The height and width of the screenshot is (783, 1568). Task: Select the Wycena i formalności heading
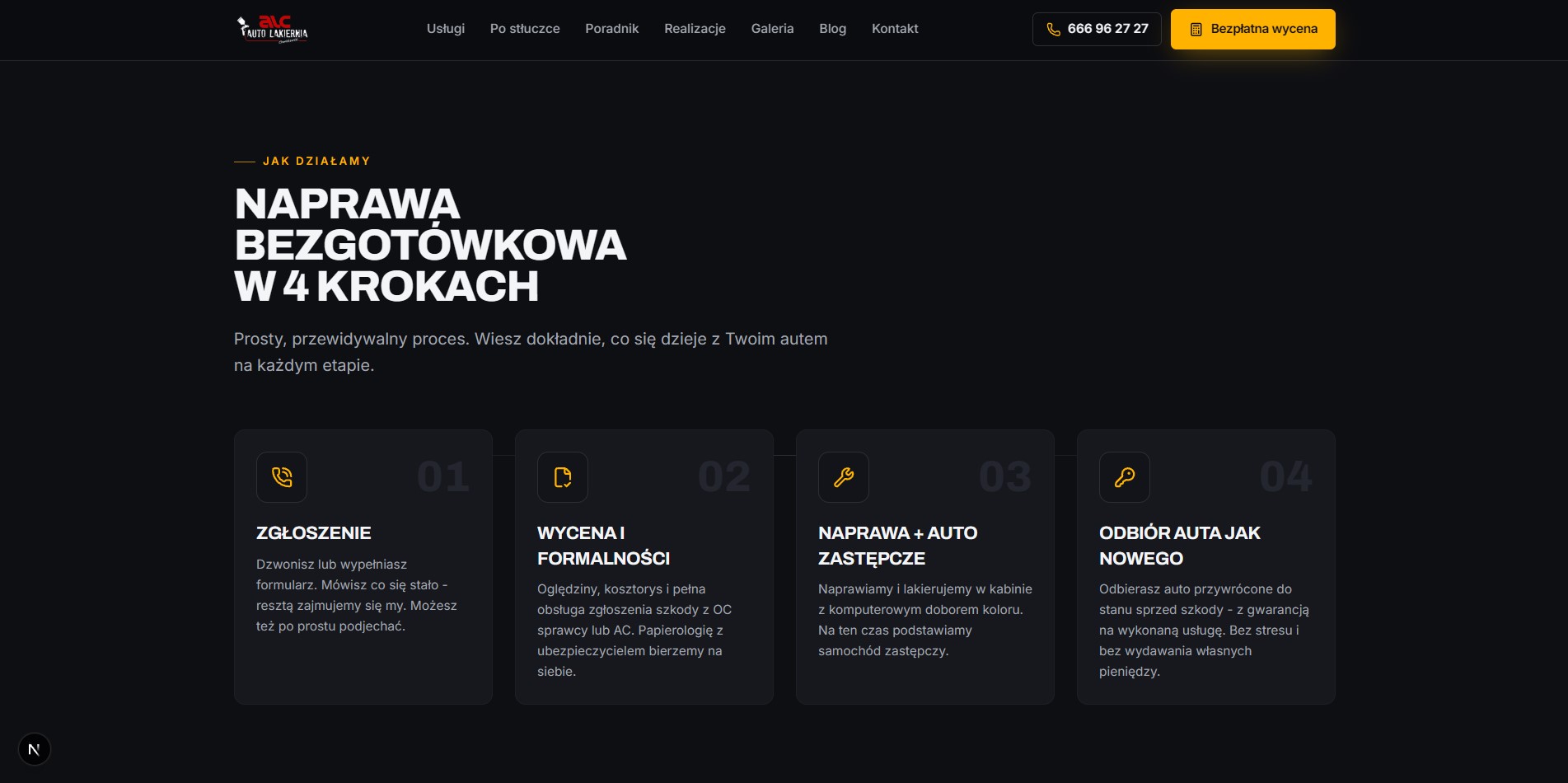604,546
